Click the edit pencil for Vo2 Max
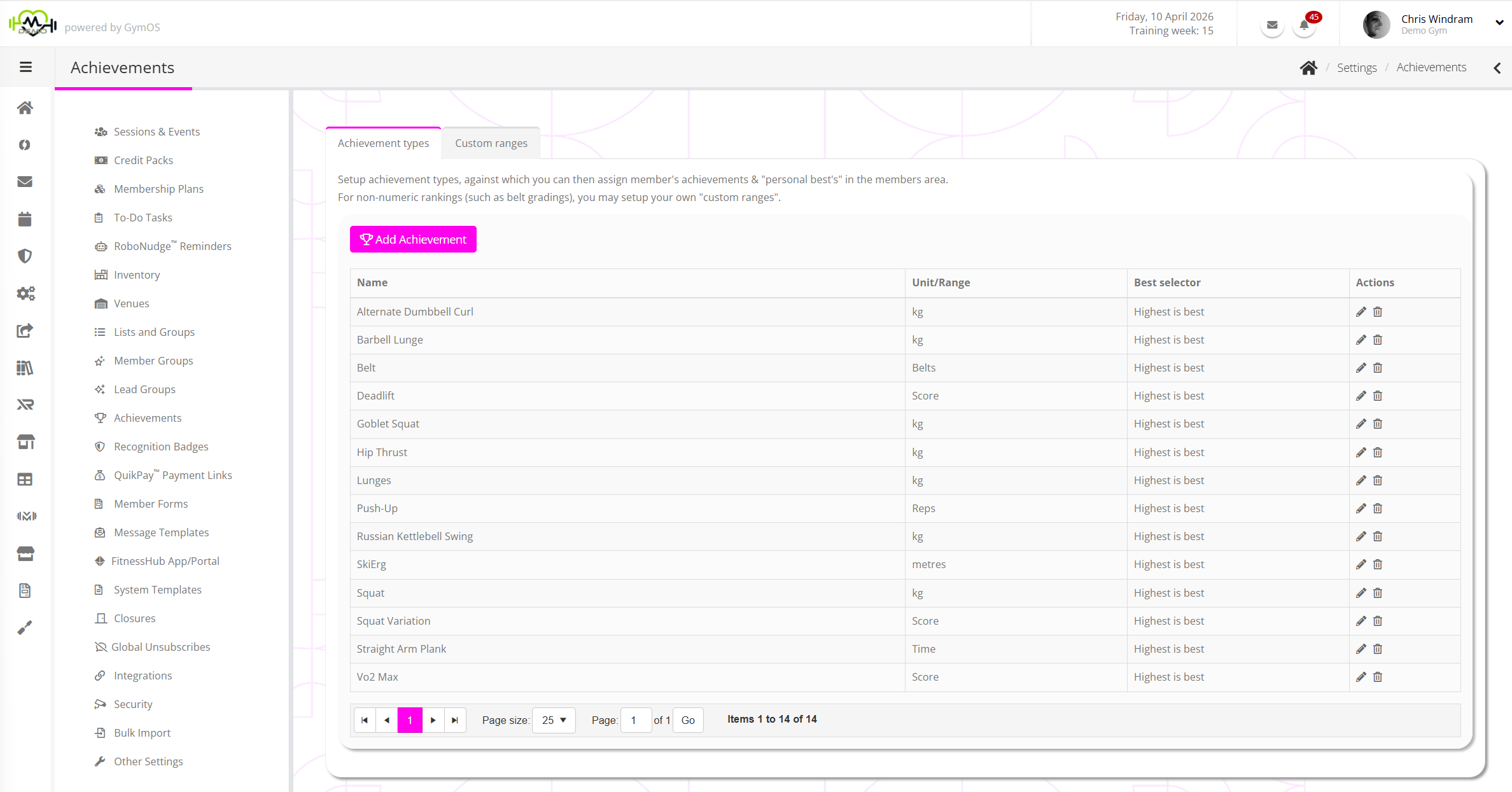Image resolution: width=1512 pixels, height=792 pixels. click(1361, 677)
